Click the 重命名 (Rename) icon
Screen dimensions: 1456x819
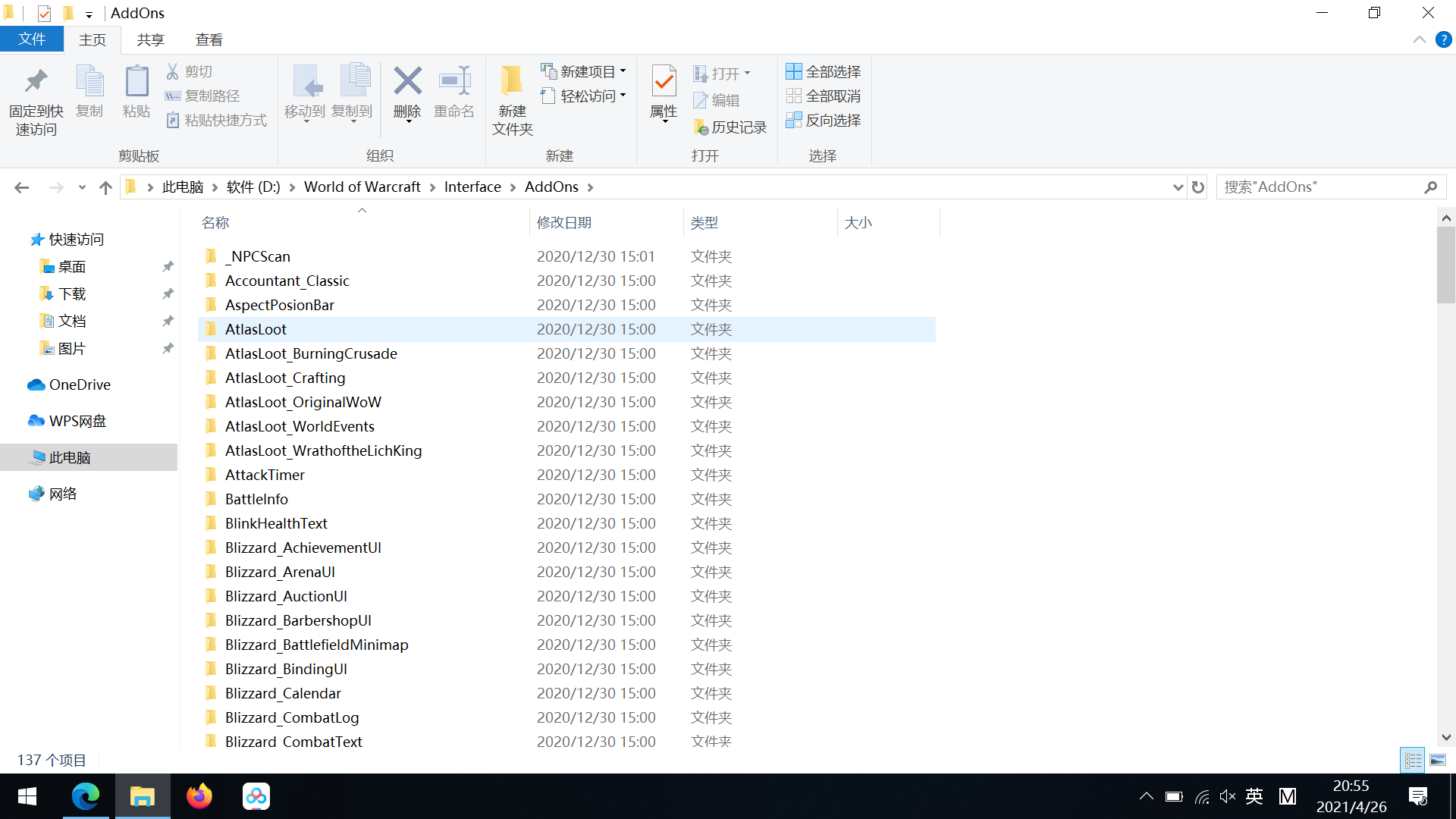pos(453,93)
